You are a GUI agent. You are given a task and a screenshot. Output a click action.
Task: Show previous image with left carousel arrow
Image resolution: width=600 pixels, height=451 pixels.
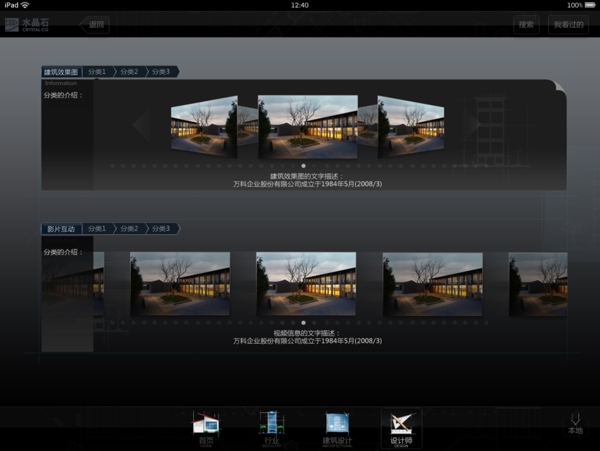pyautogui.click(x=142, y=125)
